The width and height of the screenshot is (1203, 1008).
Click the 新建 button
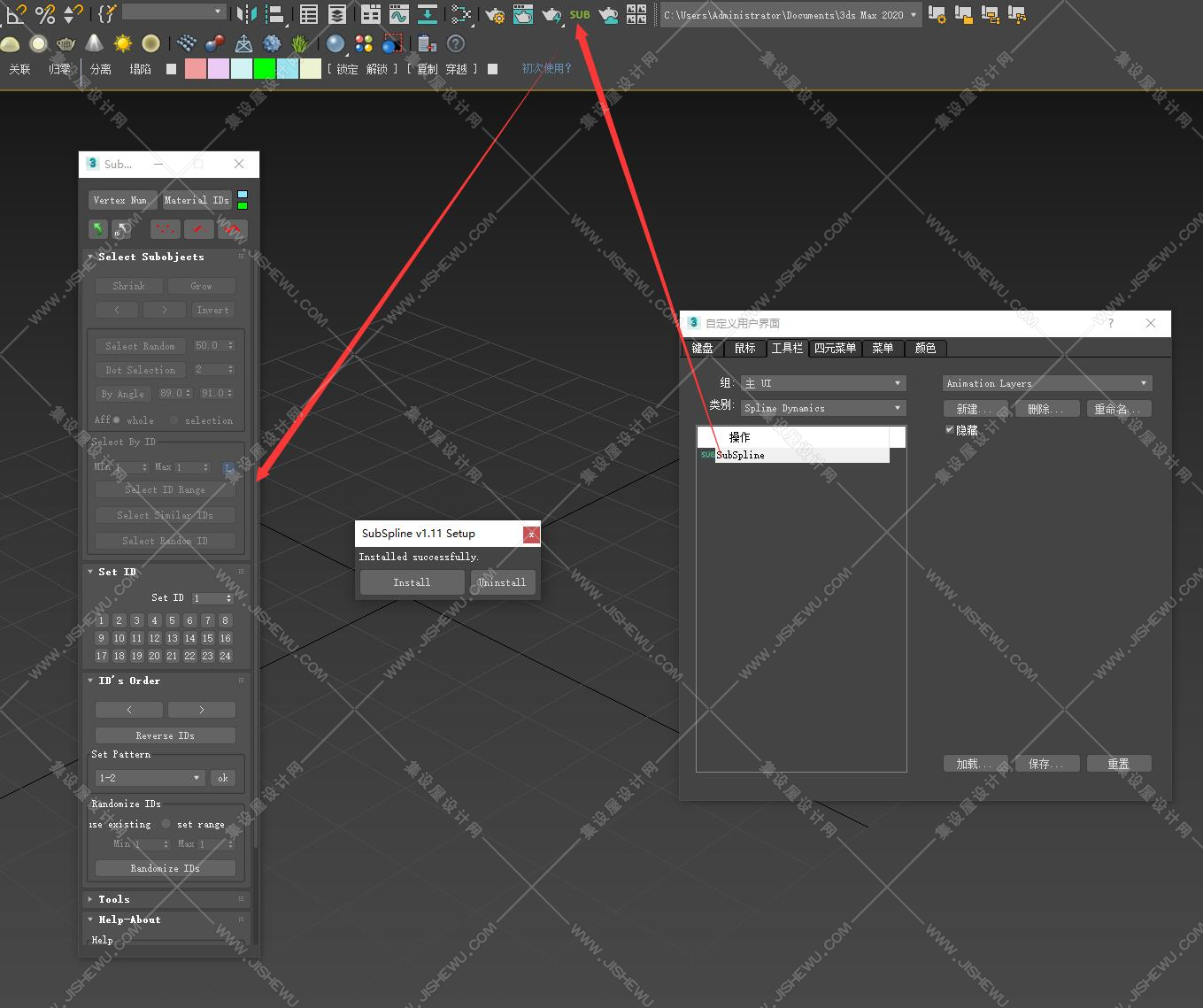[x=976, y=409]
